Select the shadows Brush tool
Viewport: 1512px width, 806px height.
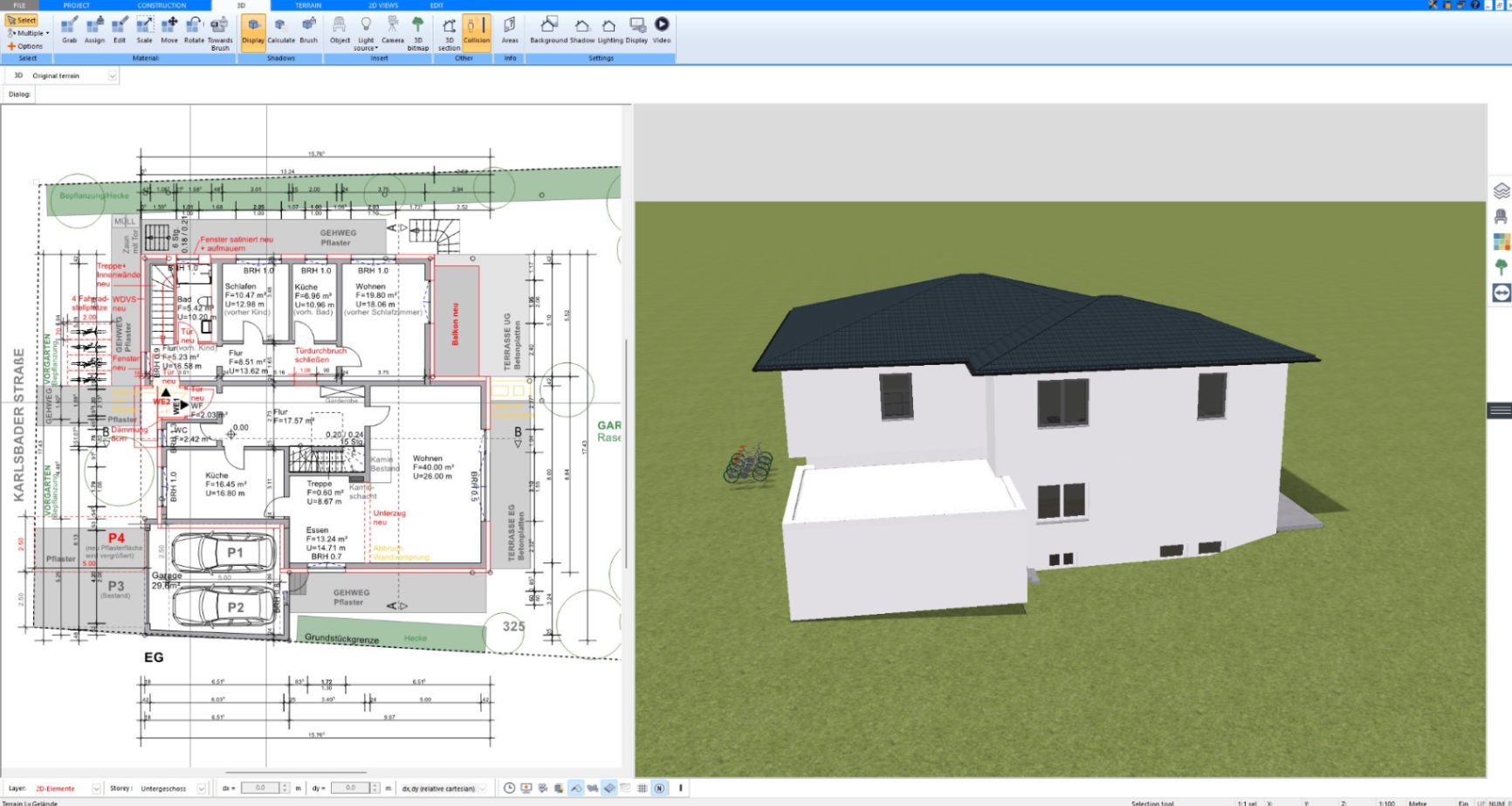click(309, 31)
